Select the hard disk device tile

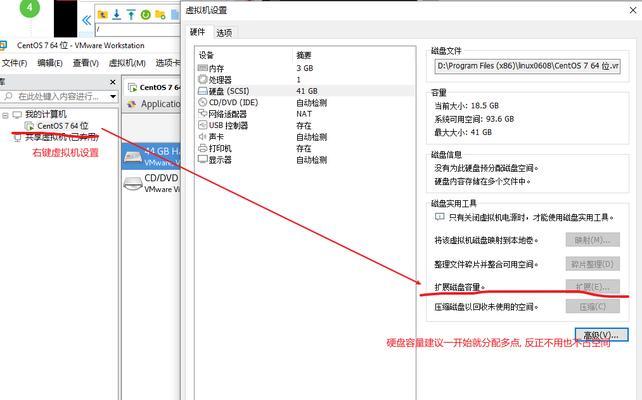151,156
